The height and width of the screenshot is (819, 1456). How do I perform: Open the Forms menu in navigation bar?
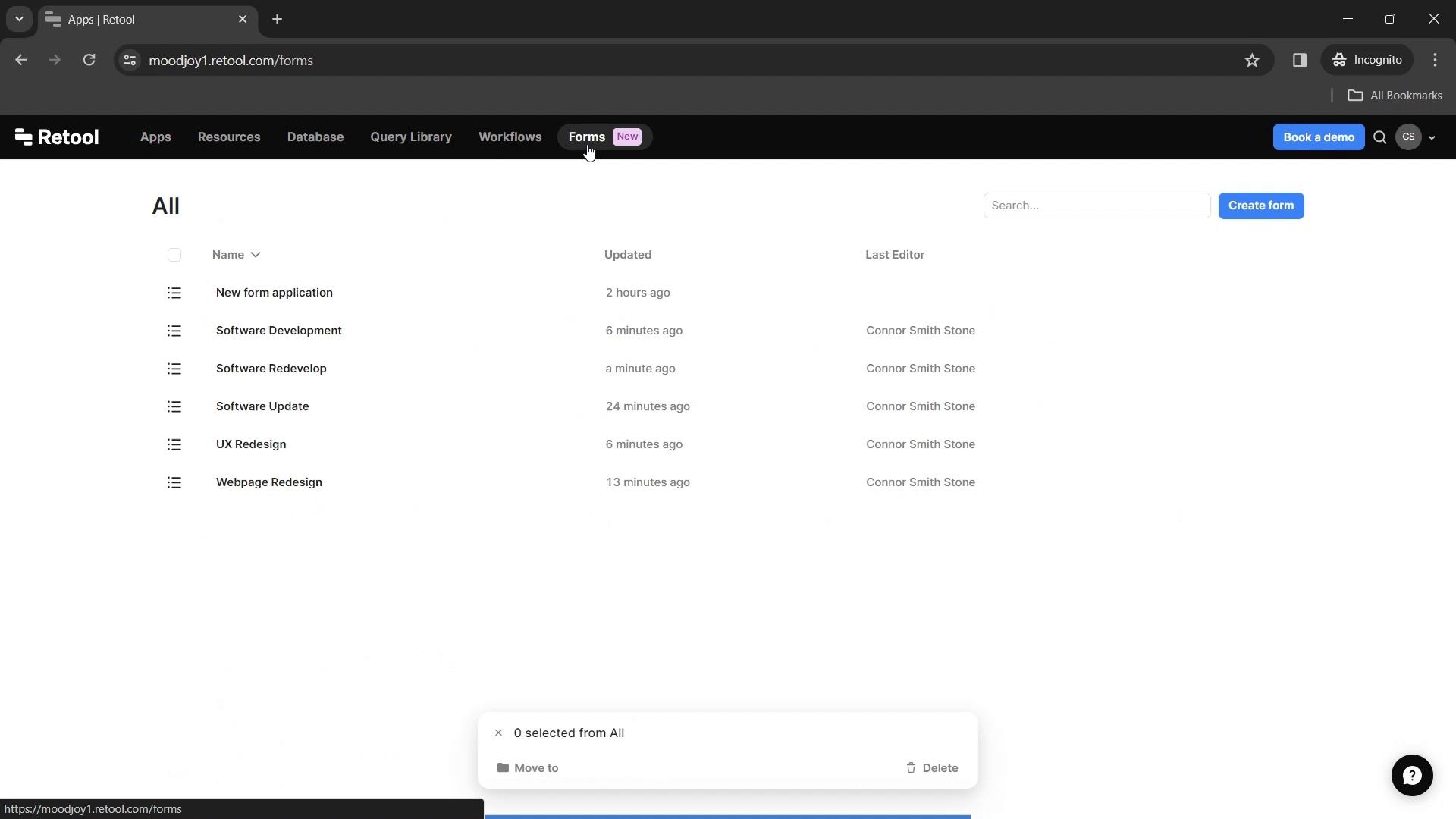[x=587, y=136]
